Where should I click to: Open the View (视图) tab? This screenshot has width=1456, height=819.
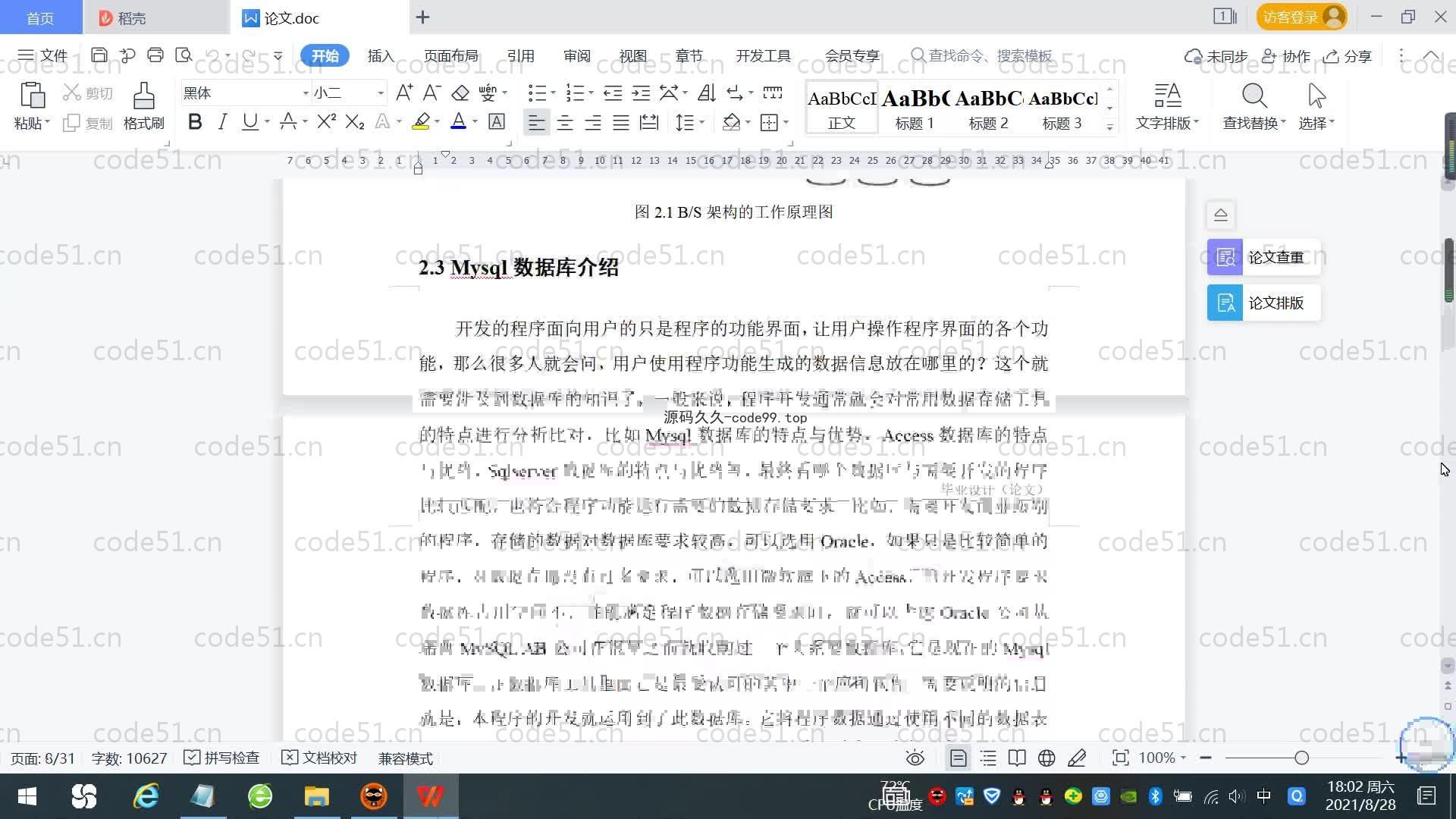(632, 55)
